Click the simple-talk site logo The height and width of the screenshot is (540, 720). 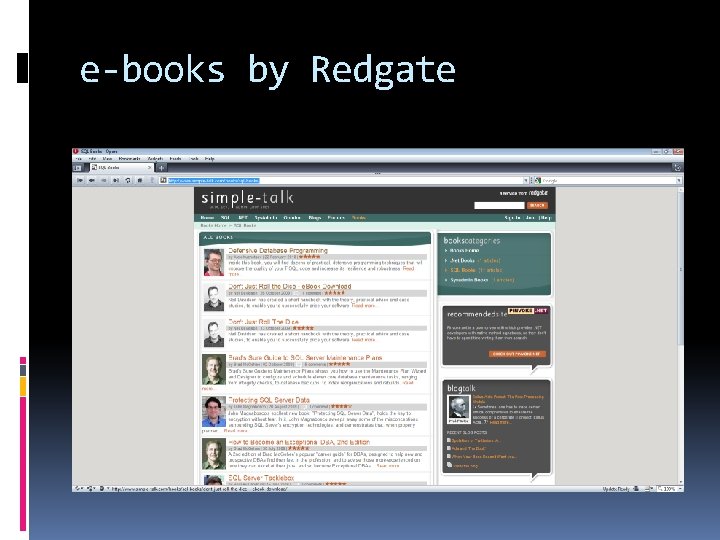247,199
